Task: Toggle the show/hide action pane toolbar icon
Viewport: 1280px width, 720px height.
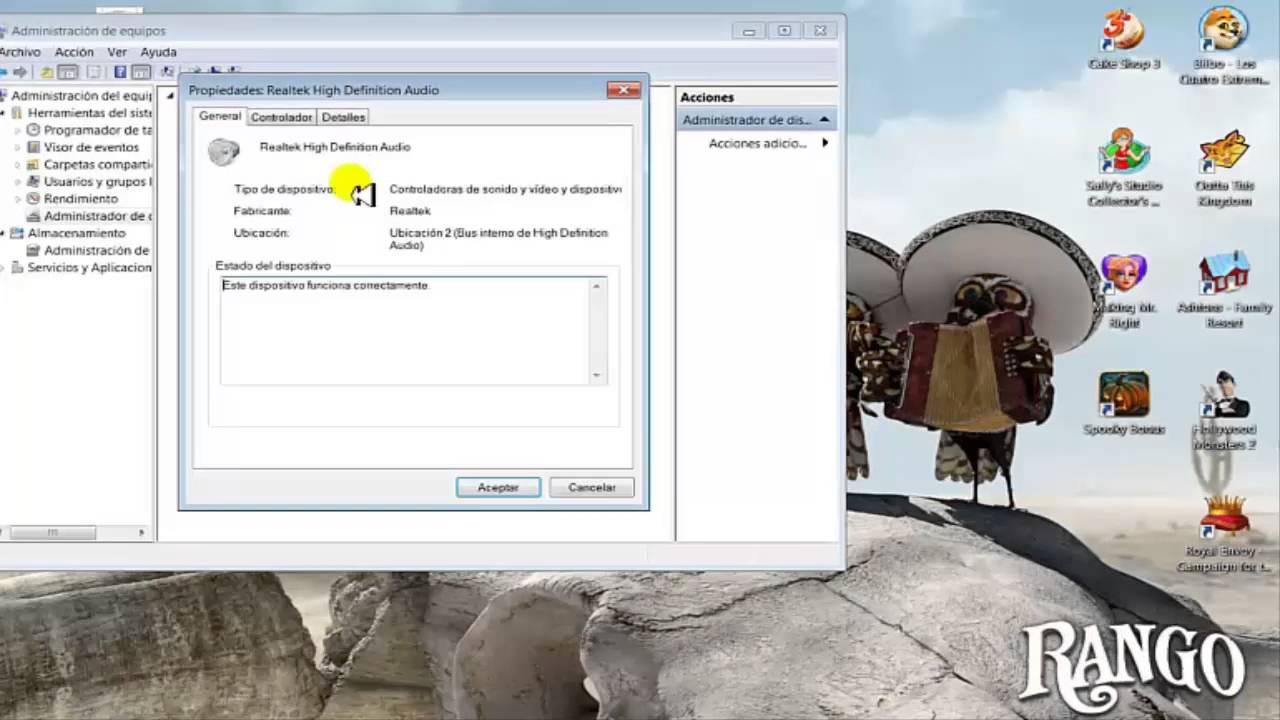Action: (x=140, y=72)
